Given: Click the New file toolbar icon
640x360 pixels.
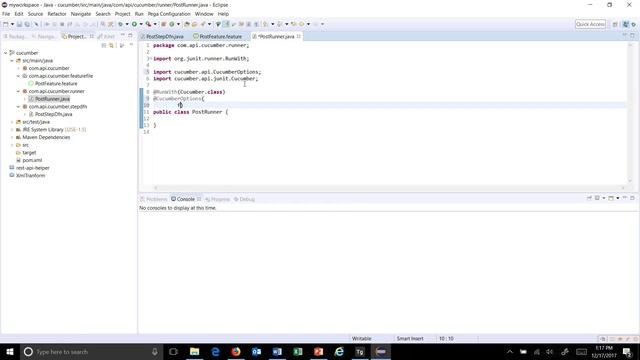Looking at the screenshot, I should point(5,24).
